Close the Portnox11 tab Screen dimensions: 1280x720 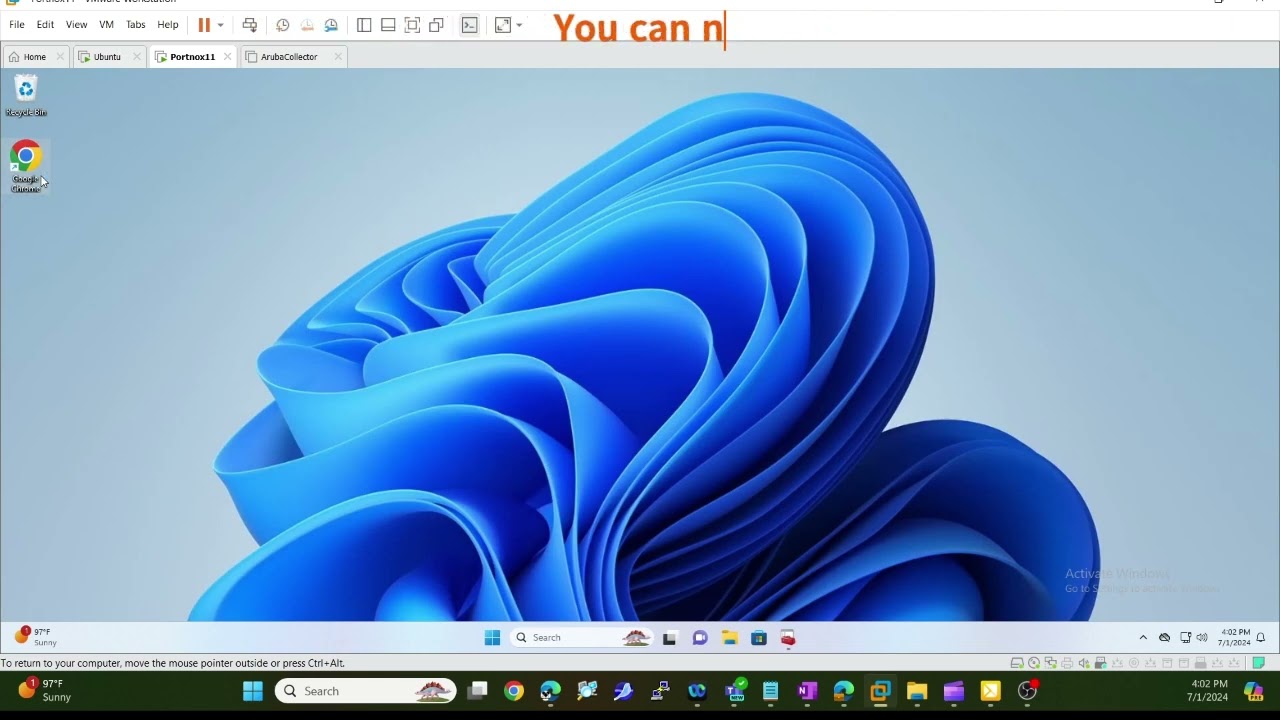pos(227,57)
